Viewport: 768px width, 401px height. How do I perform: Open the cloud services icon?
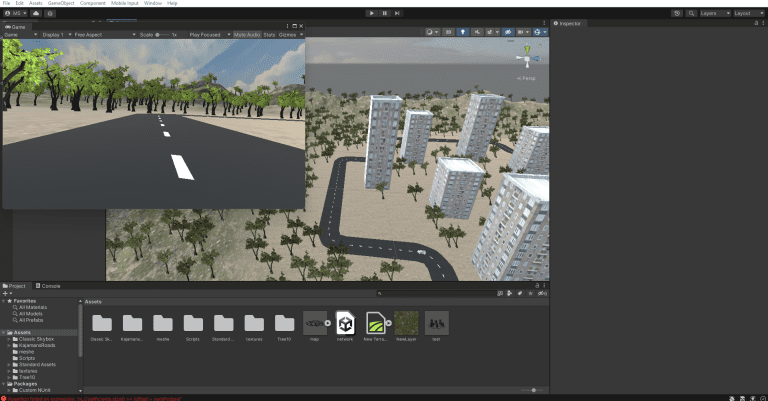click(37, 13)
